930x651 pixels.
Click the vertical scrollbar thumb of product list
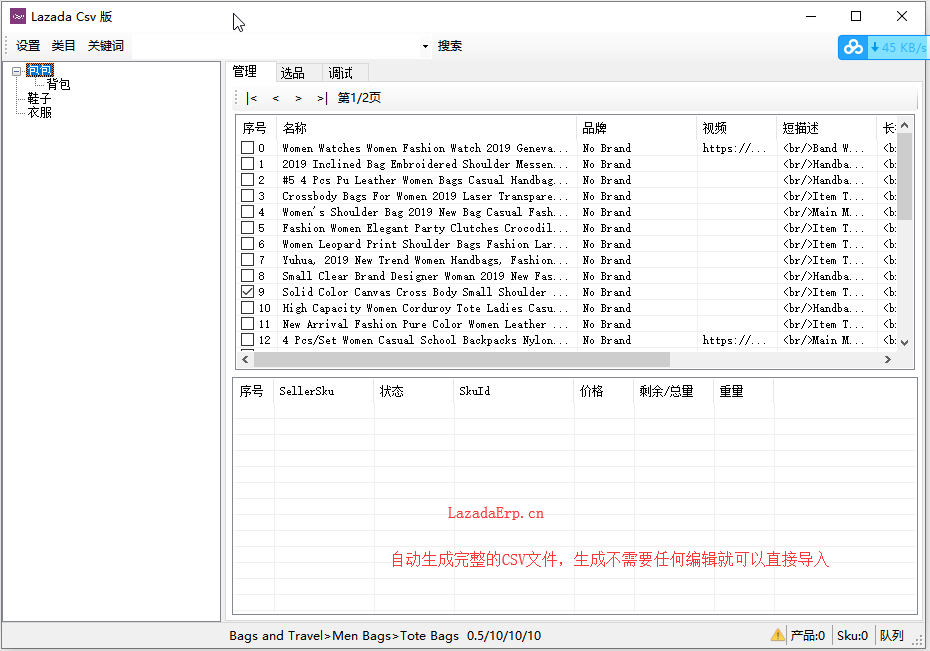coord(904,176)
